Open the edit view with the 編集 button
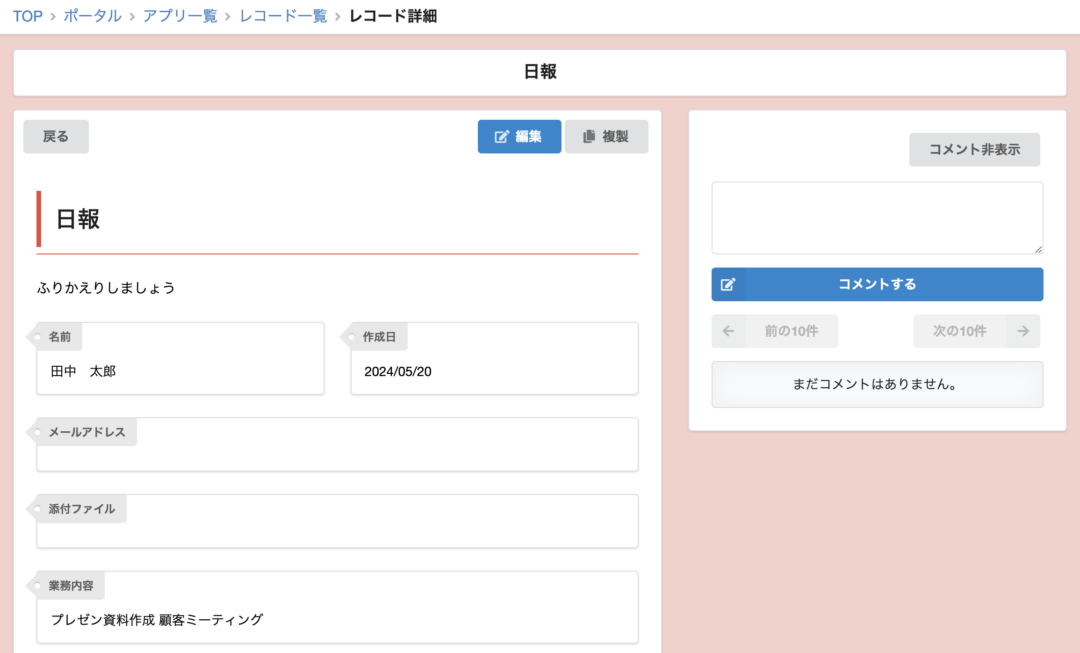 tap(519, 136)
